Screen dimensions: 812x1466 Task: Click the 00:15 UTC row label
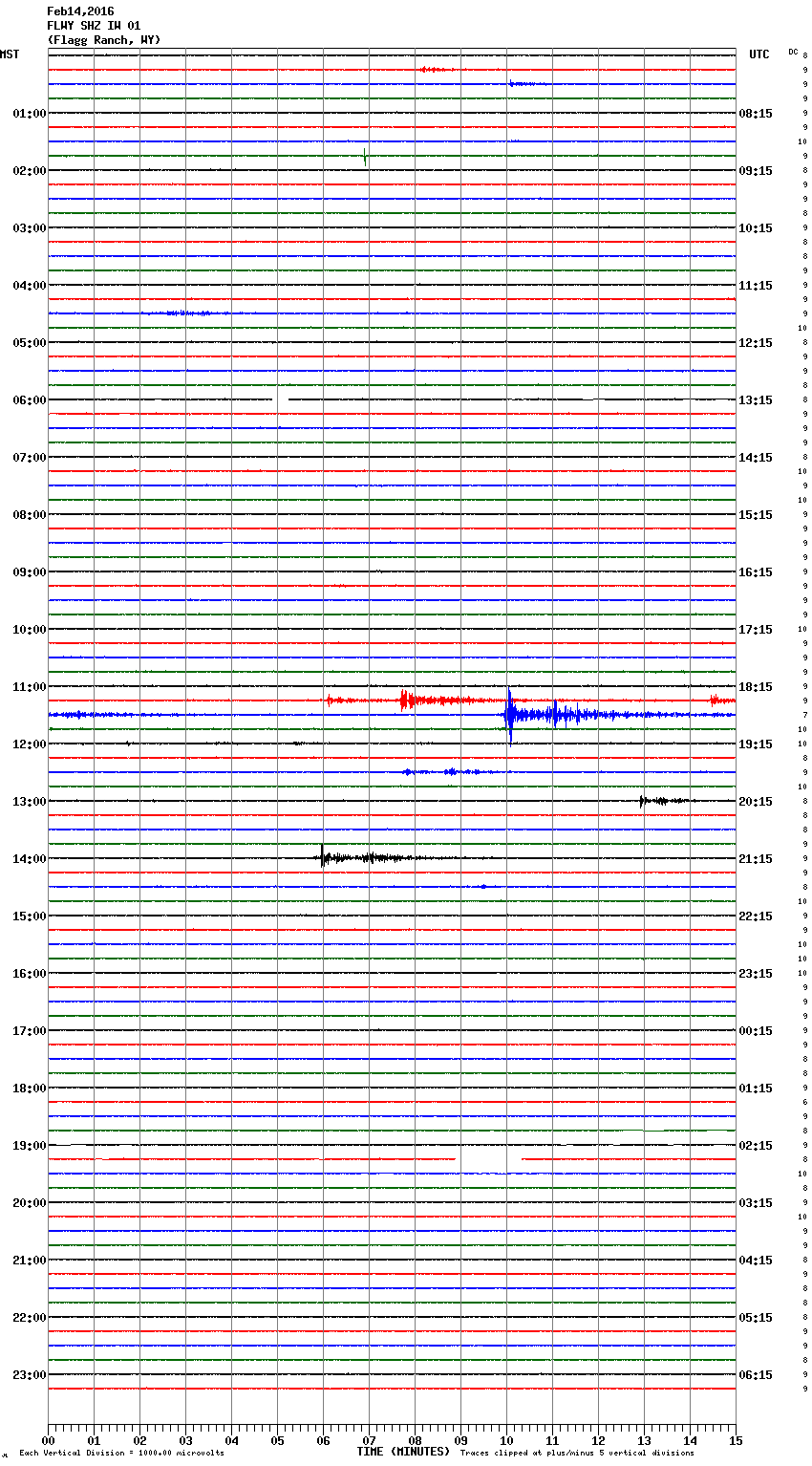tap(756, 1031)
